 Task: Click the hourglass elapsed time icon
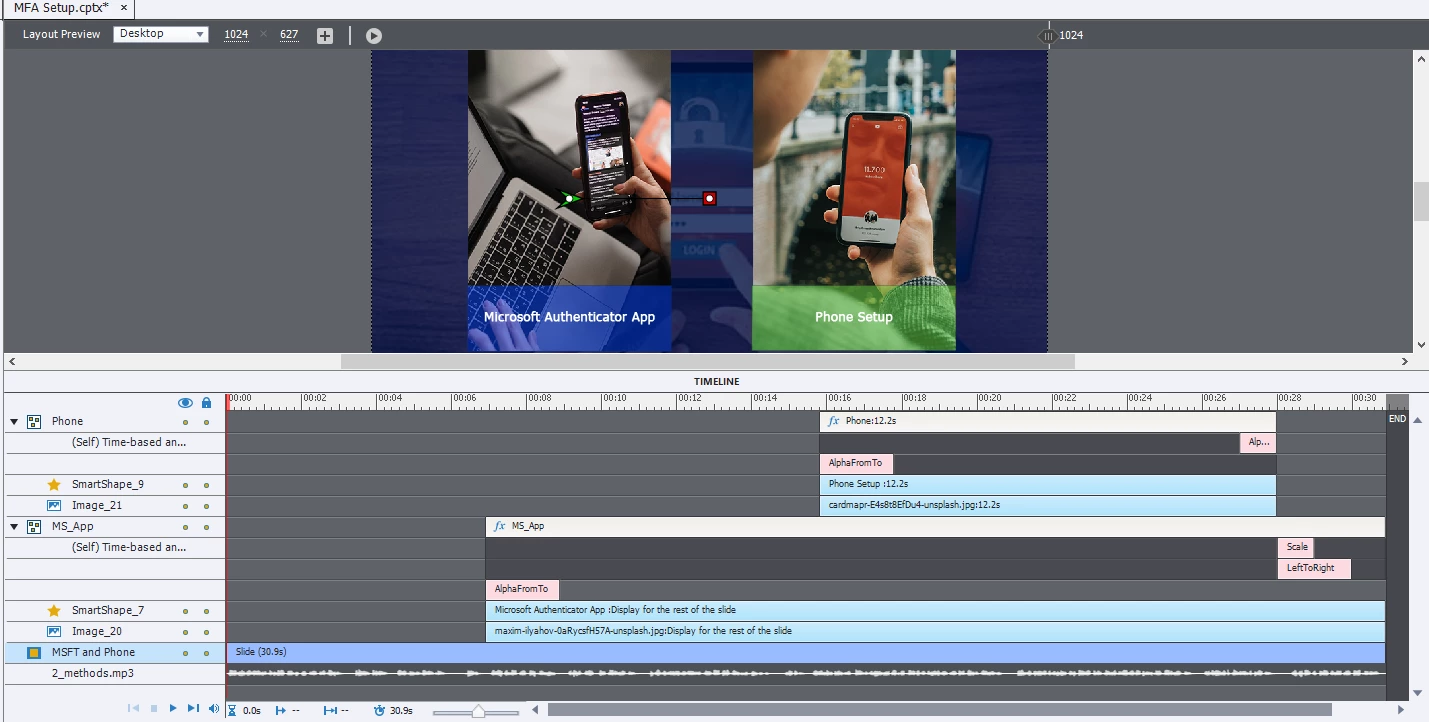pyautogui.click(x=232, y=710)
